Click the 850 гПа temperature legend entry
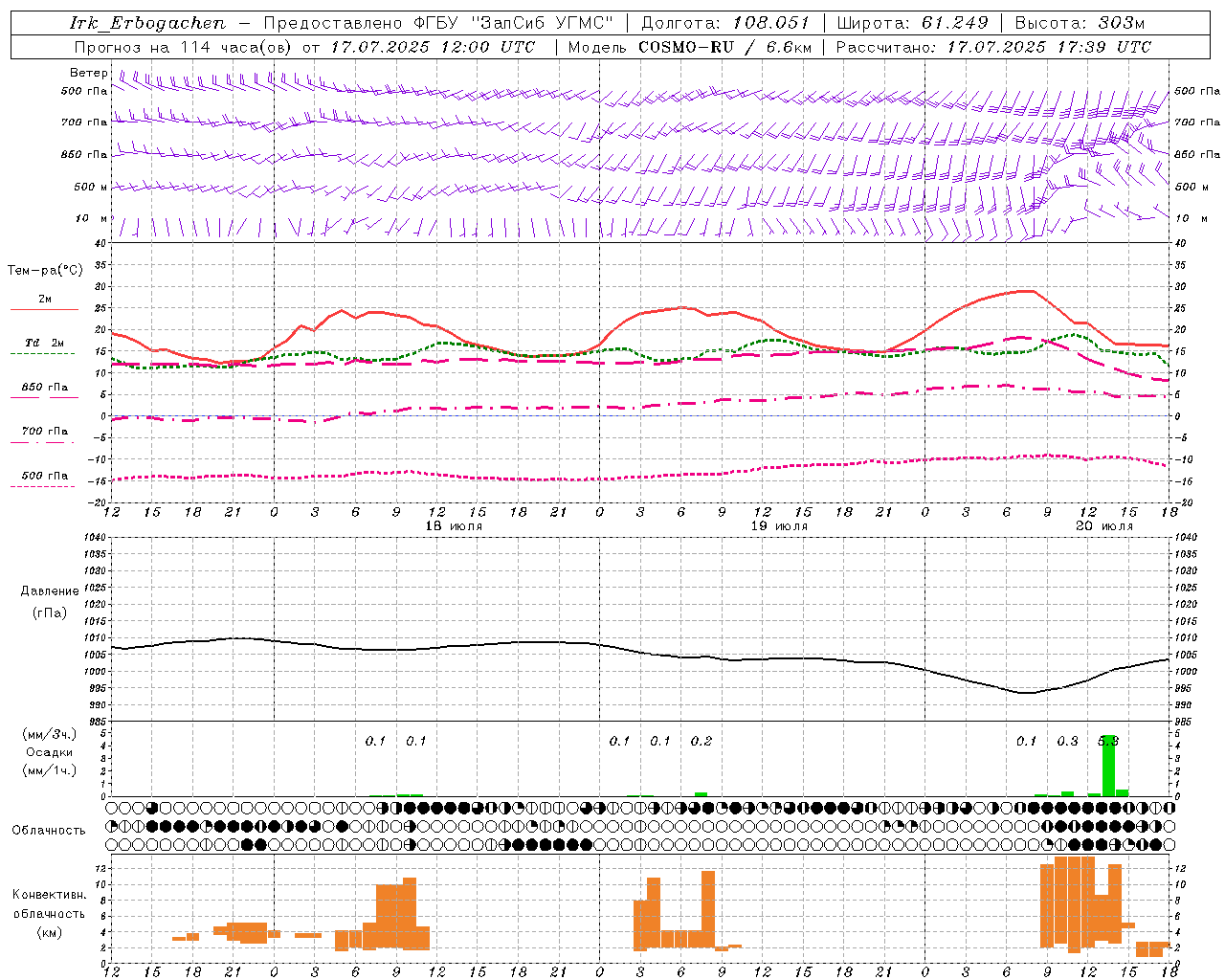Image resolution: width=1225 pixels, height=980 pixels. [x=44, y=388]
